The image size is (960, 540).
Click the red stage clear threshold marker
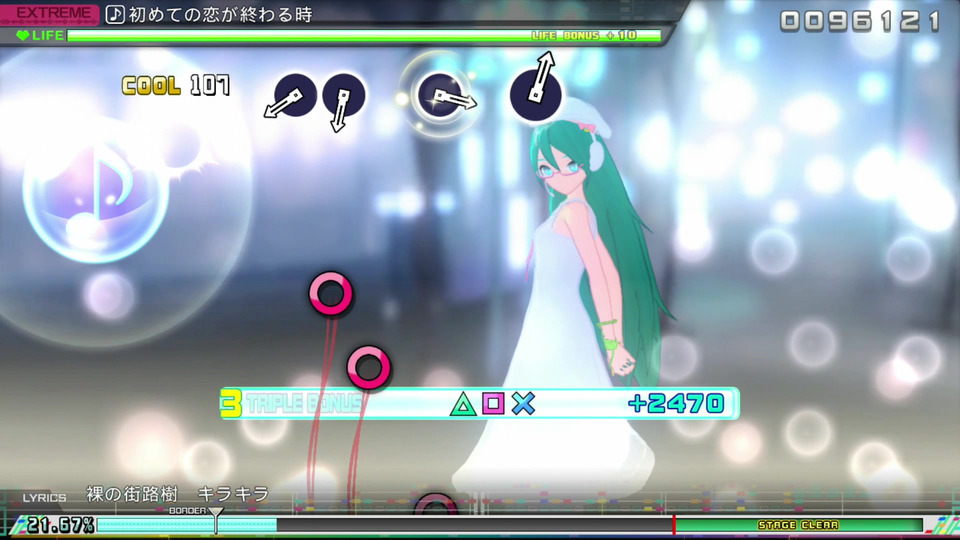tap(674, 525)
